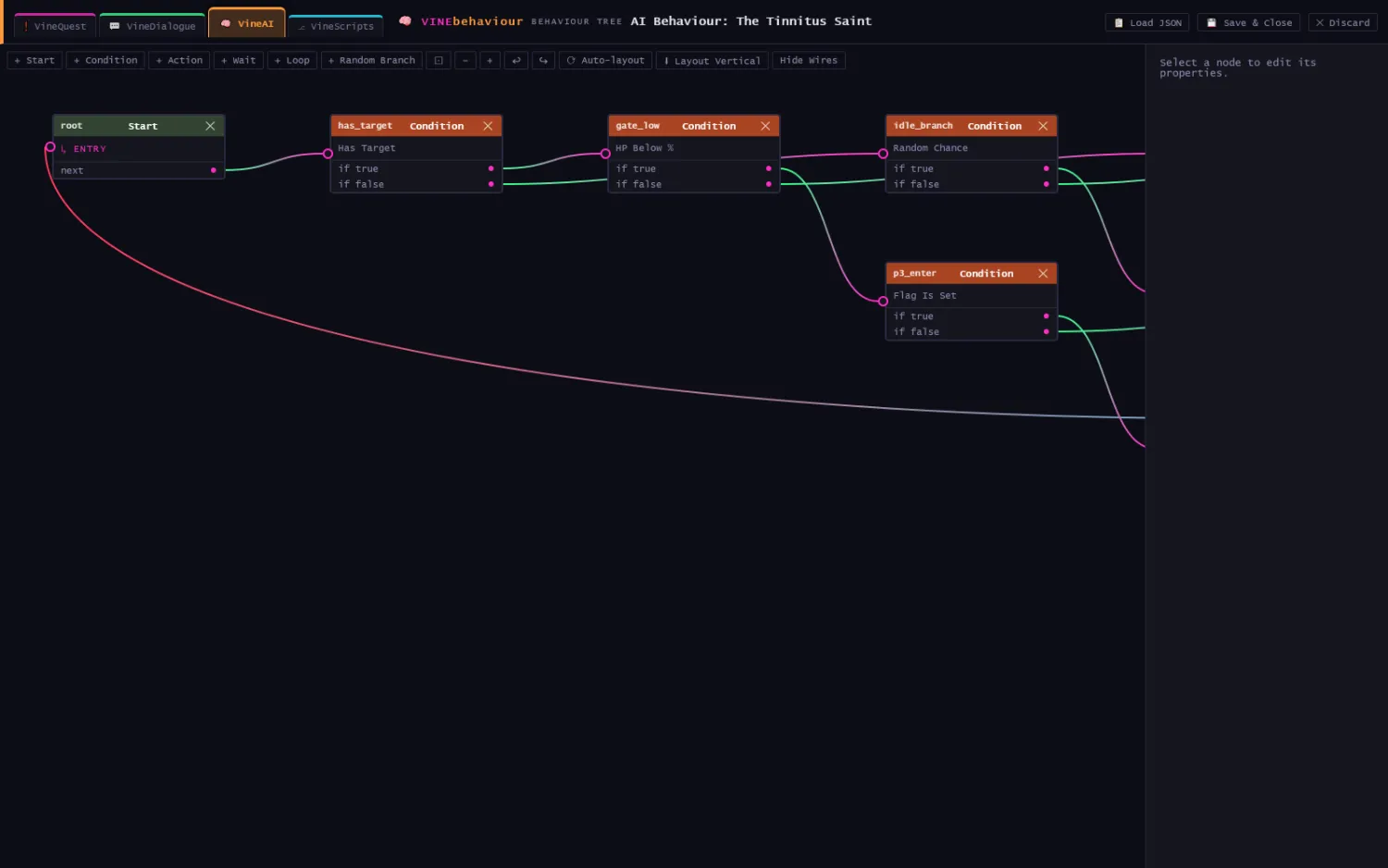Add a Wait node

coord(239,60)
